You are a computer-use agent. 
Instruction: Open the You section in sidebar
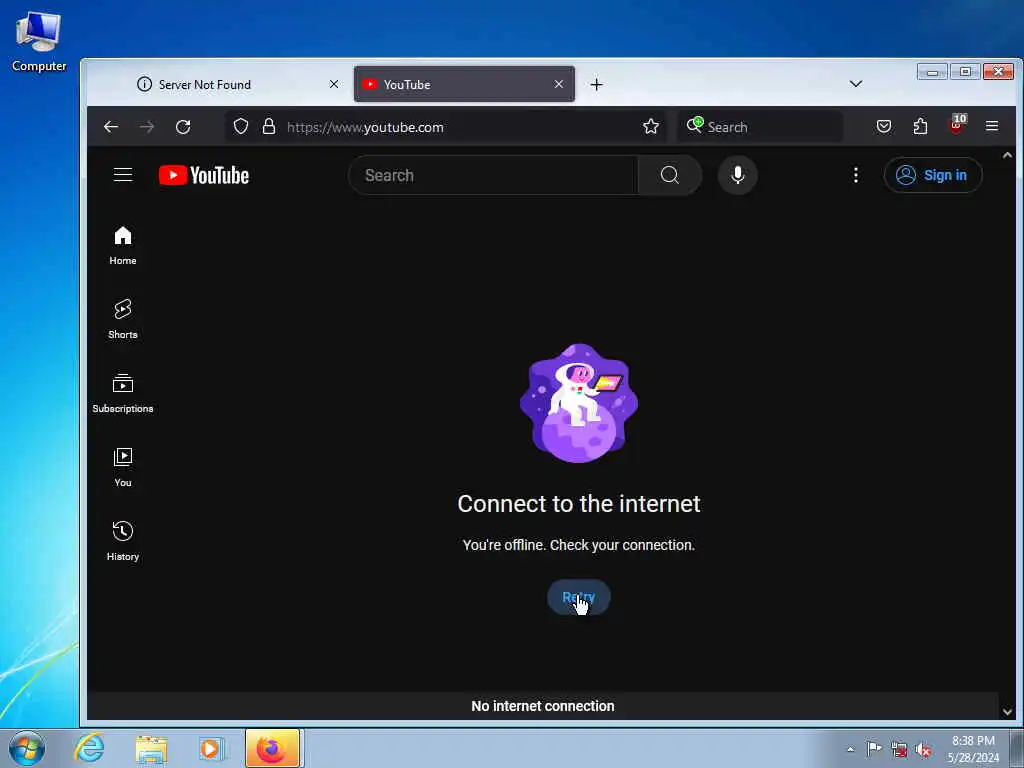tap(123, 467)
